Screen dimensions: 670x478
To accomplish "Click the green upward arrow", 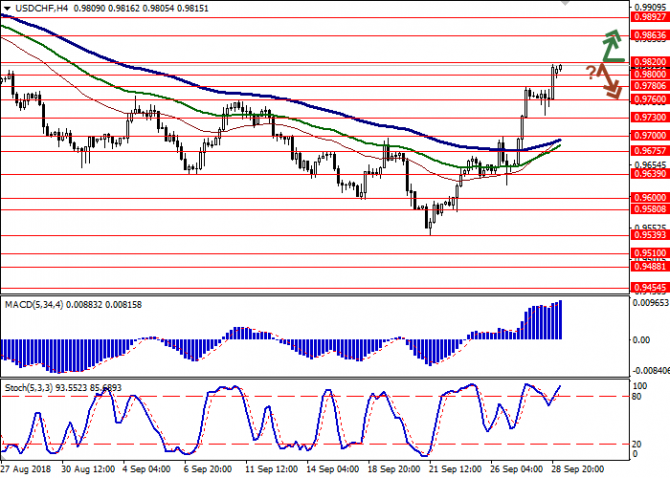I will (612, 44).
